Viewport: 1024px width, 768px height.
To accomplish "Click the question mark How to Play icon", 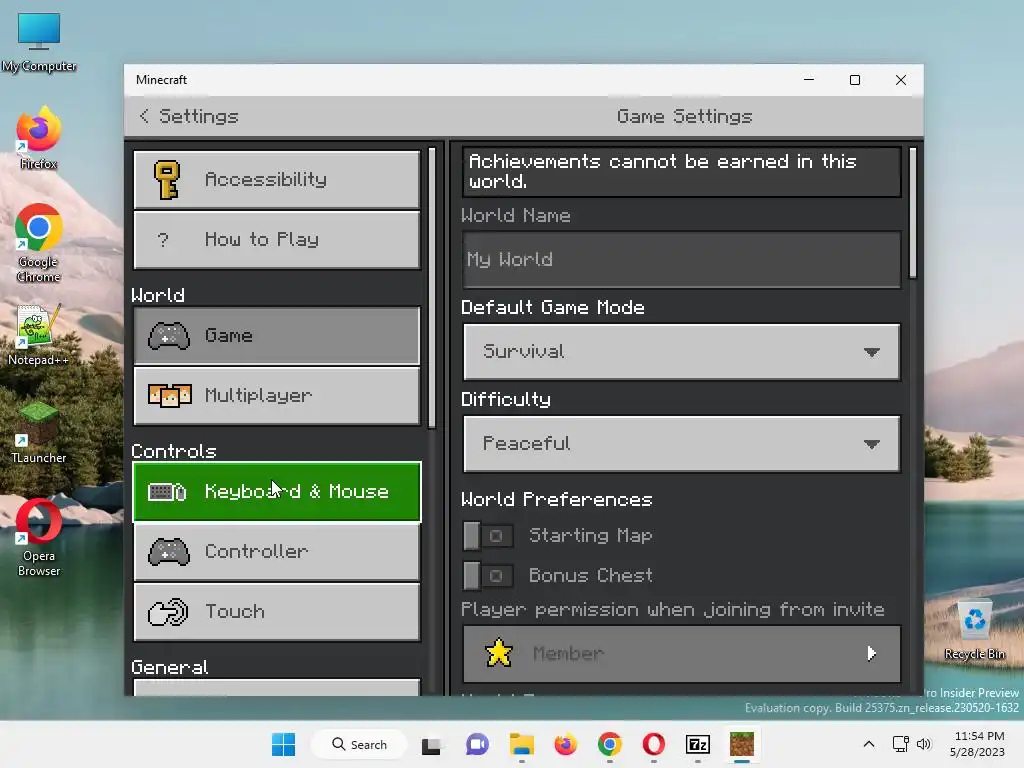I will coord(163,240).
